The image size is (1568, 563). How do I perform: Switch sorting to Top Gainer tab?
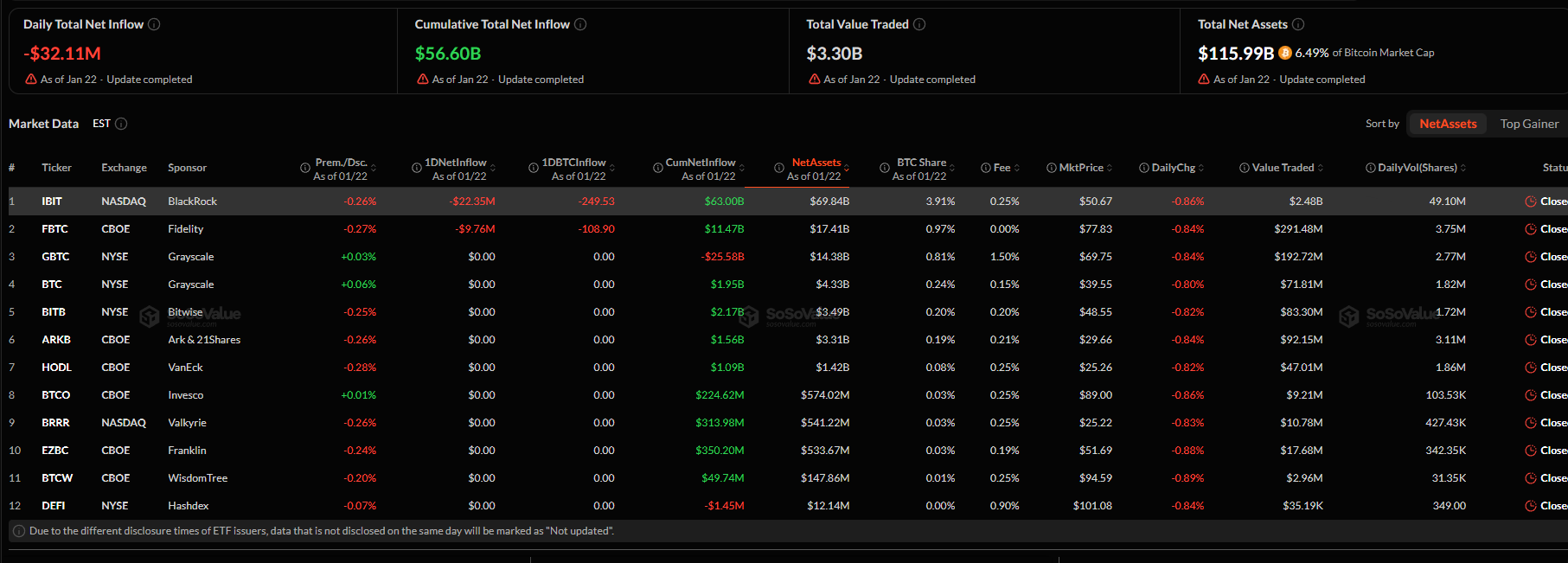pyautogui.click(x=1529, y=124)
